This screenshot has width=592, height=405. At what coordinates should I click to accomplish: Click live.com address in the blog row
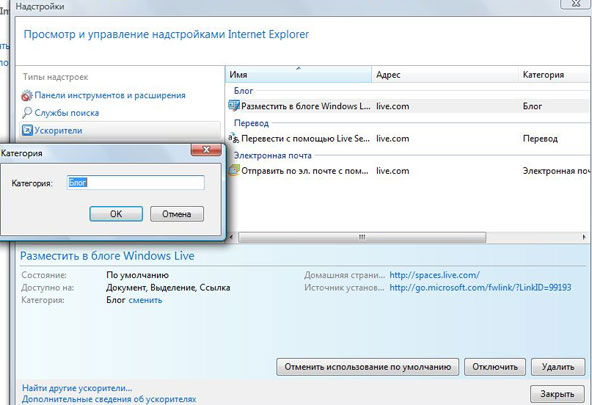click(x=393, y=106)
